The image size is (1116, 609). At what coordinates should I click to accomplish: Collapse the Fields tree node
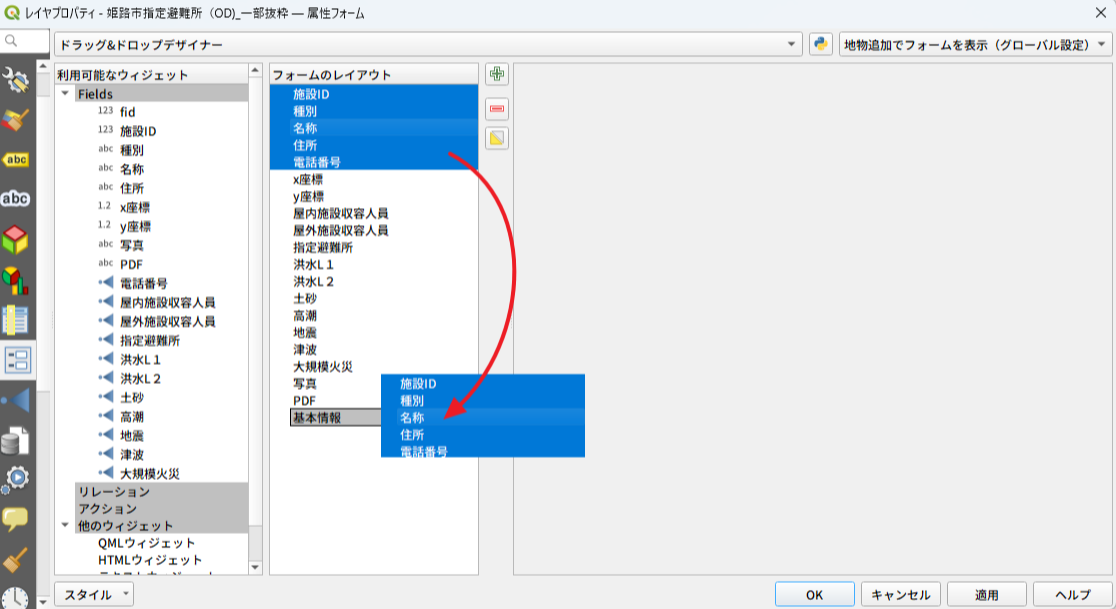coord(66,94)
